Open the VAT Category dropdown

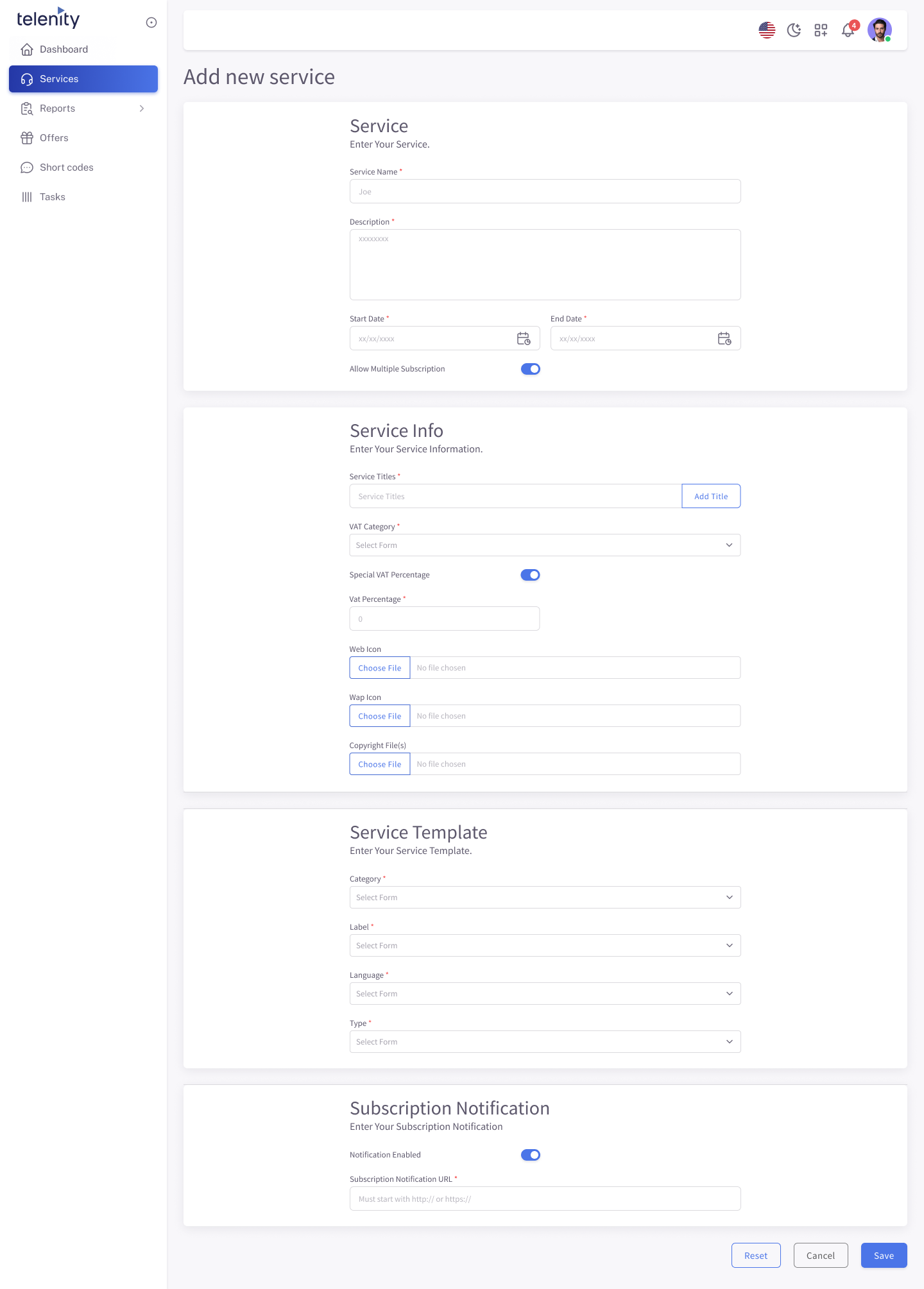(x=545, y=545)
